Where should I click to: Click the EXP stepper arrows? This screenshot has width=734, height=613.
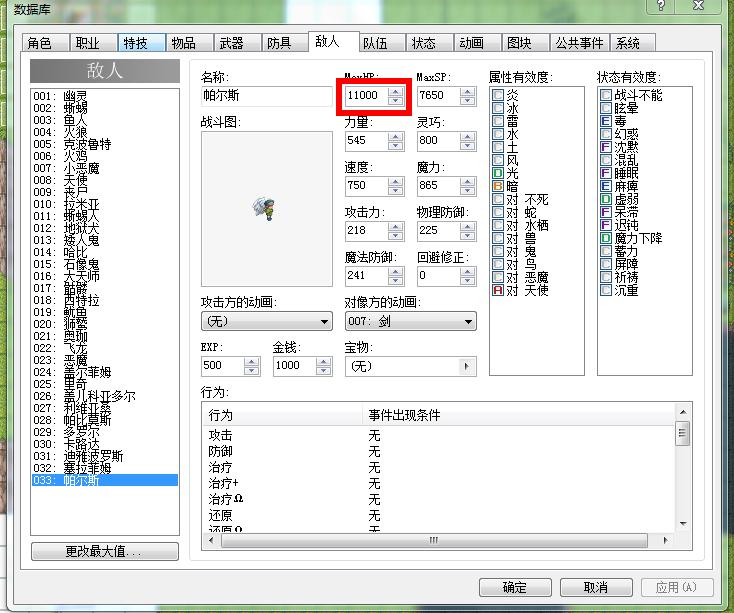pos(251,366)
